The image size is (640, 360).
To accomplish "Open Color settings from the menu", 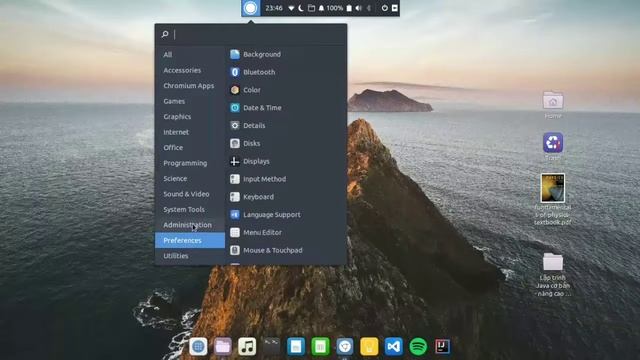I will [285, 90].
